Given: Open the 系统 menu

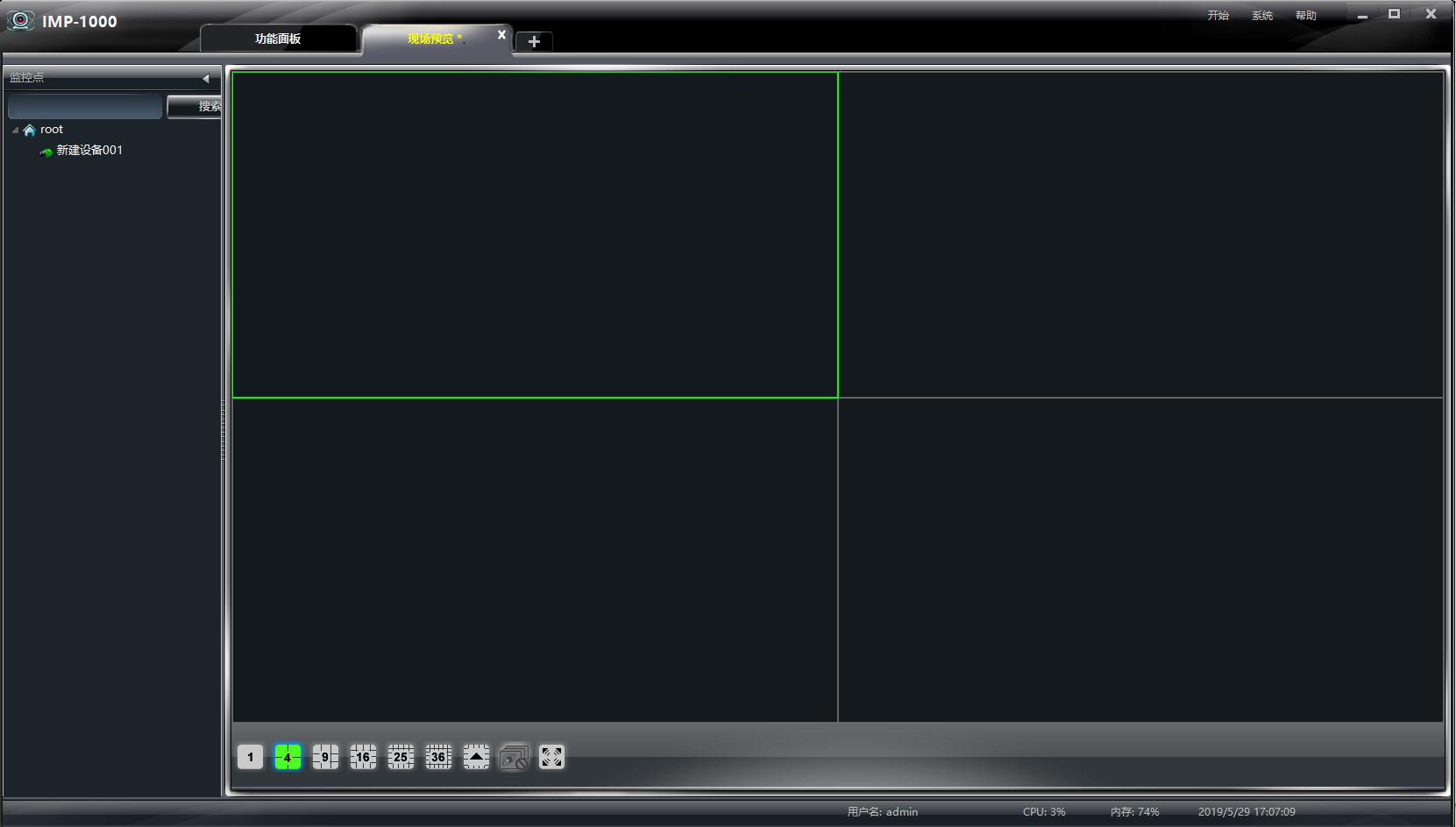Looking at the screenshot, I should (1261, 16).
